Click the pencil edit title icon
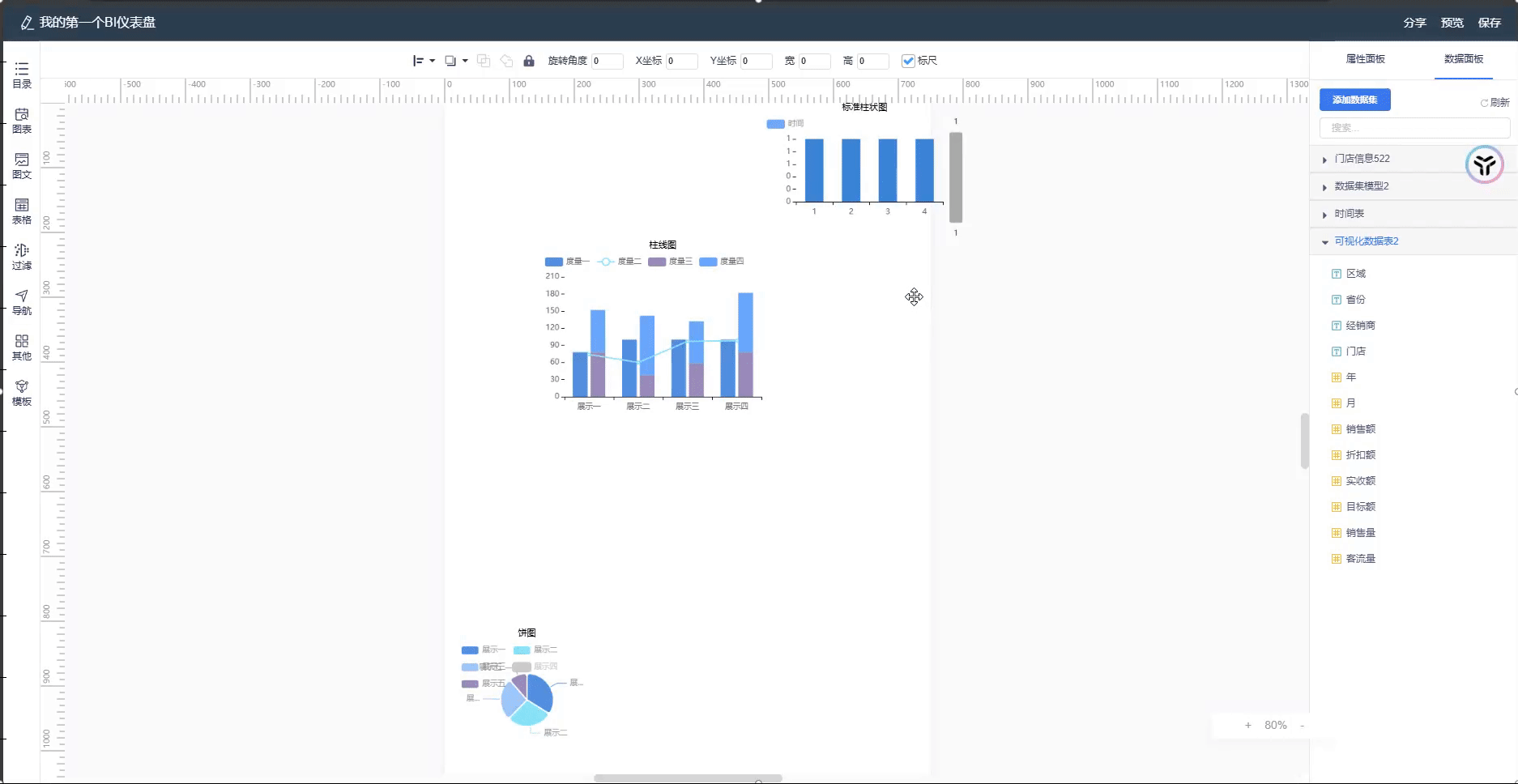Viewport: 1518px width, 784px height. (x=27, y=23)
